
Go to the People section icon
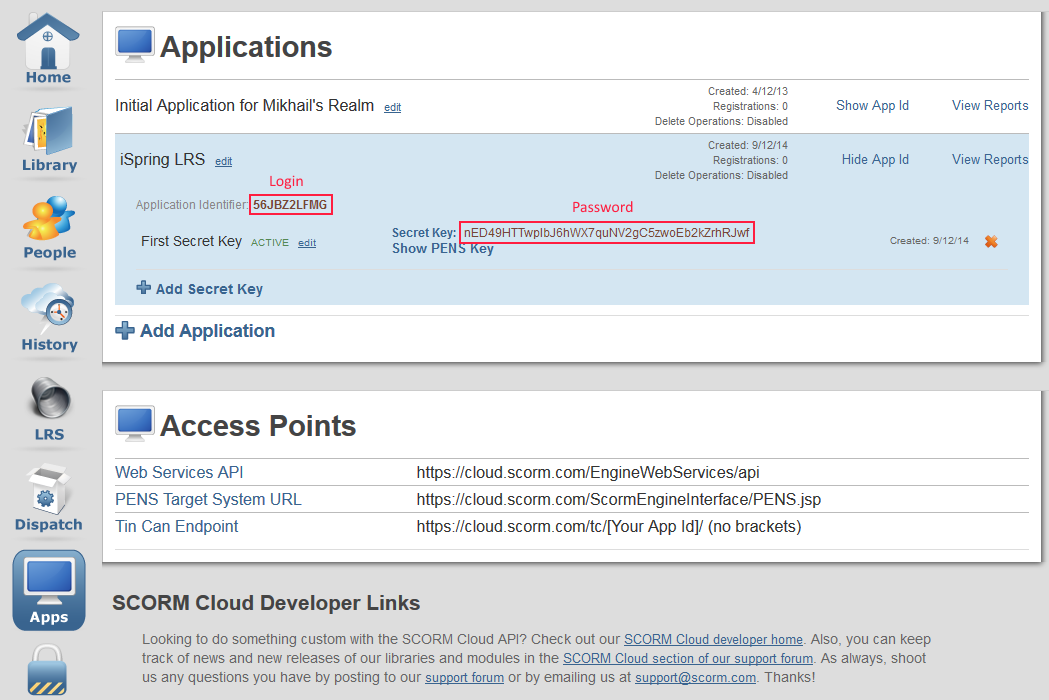[x=49, y=226]
